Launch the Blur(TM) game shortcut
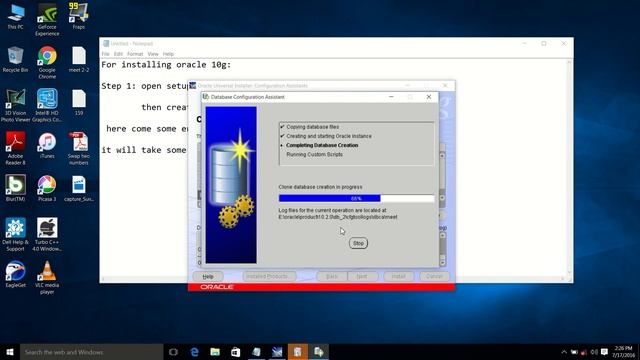640x360 pixels. 16,189
